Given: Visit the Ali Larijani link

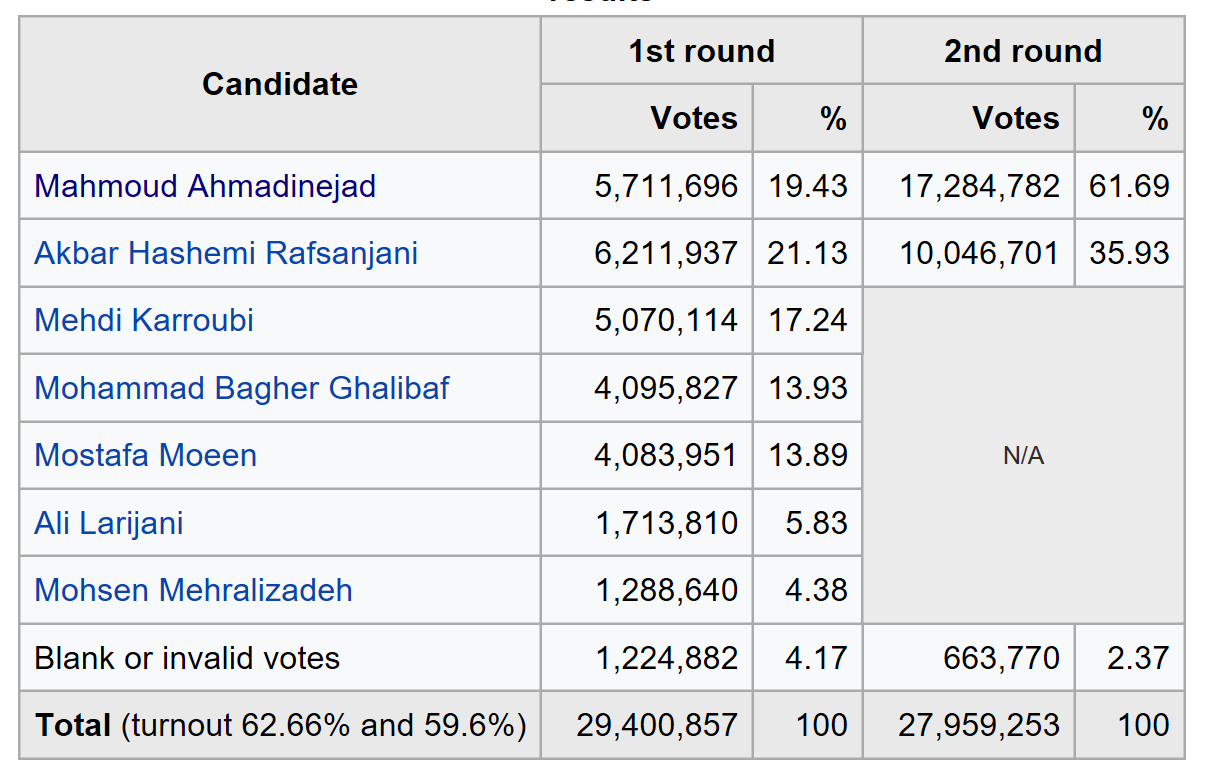Looking at the screenshot, I should [109, 523].
